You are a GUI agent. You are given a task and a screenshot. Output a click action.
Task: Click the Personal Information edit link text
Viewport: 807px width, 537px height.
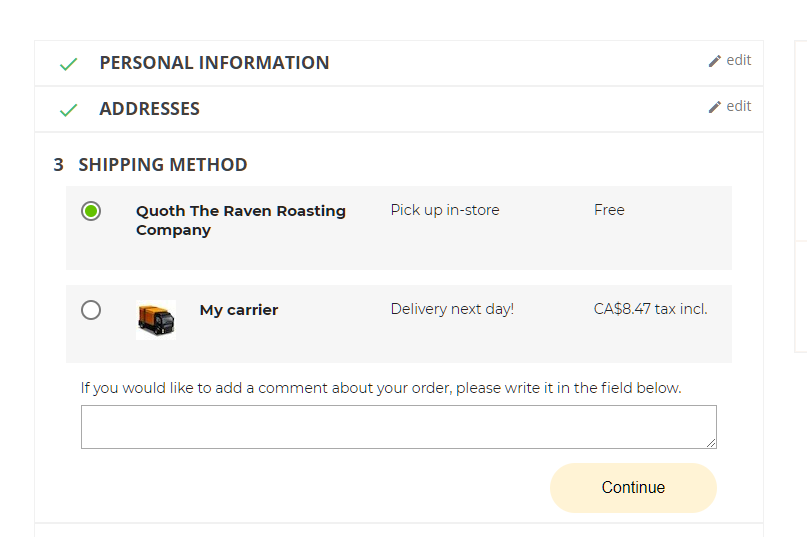[x=739, y=60]
